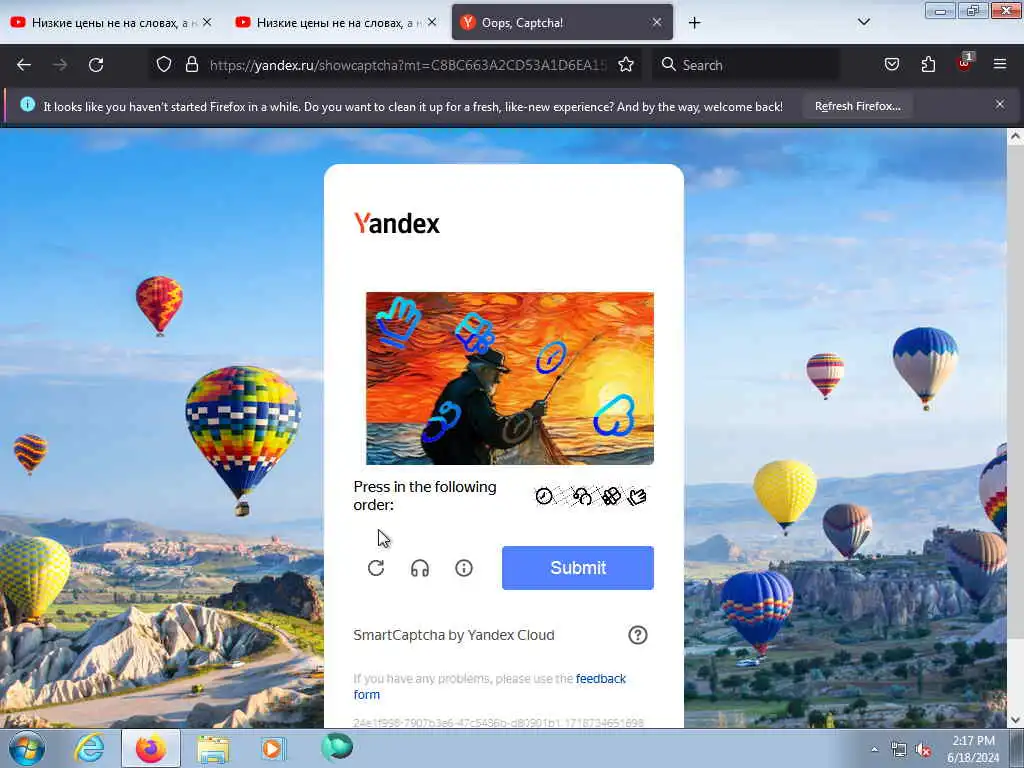Open the Firefox hamburger menu
The width and height of the screenshot is (1024, 768).
click(x=1000, y=64)
